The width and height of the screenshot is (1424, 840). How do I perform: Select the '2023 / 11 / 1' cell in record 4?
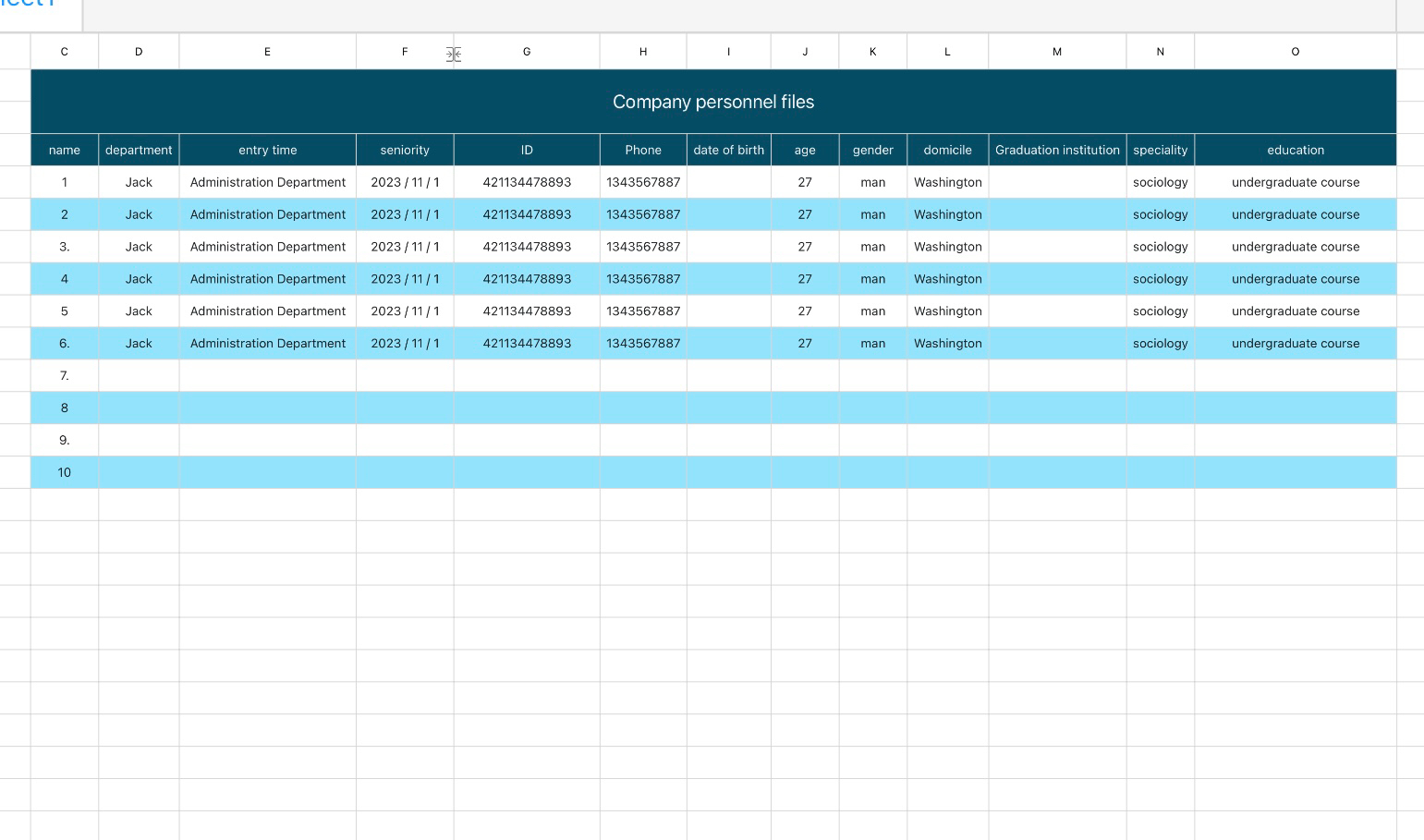(x=405, y=279)
